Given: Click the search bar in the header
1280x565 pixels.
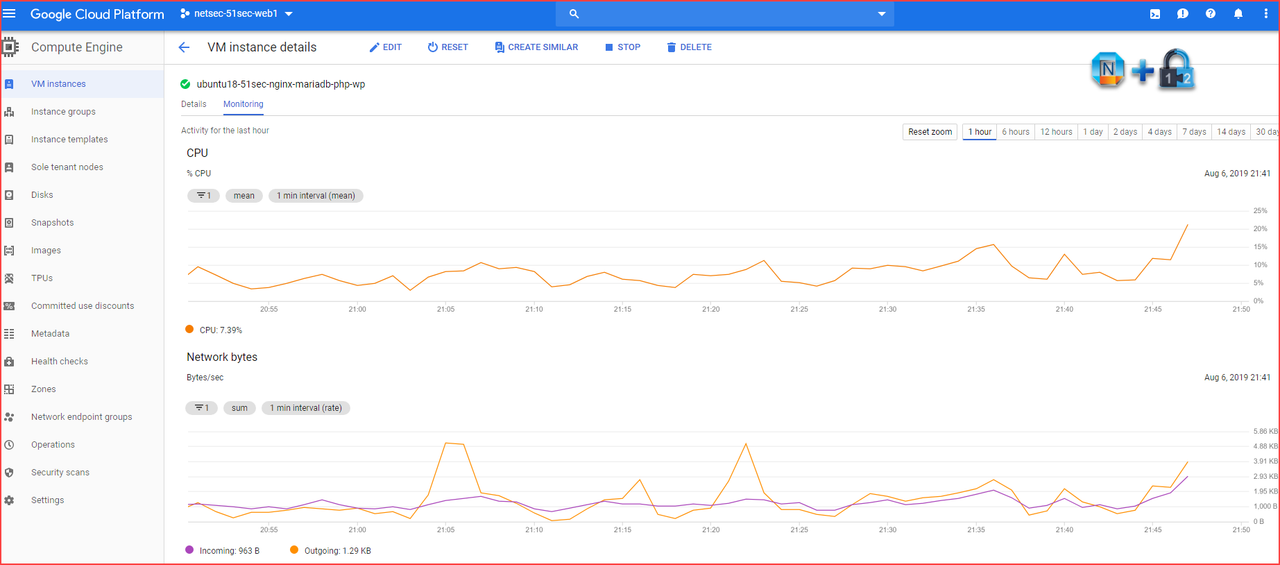Looking at the screenshot, I should 725,14.
